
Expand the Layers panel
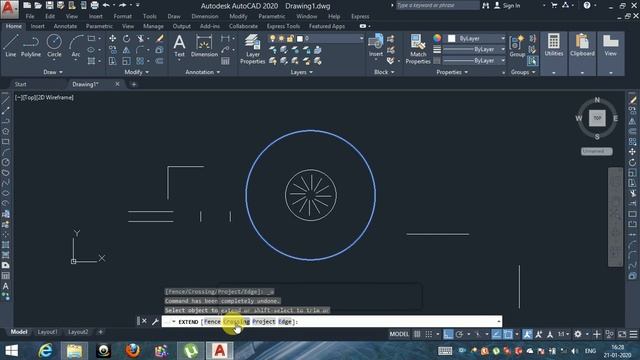(302, 72)
